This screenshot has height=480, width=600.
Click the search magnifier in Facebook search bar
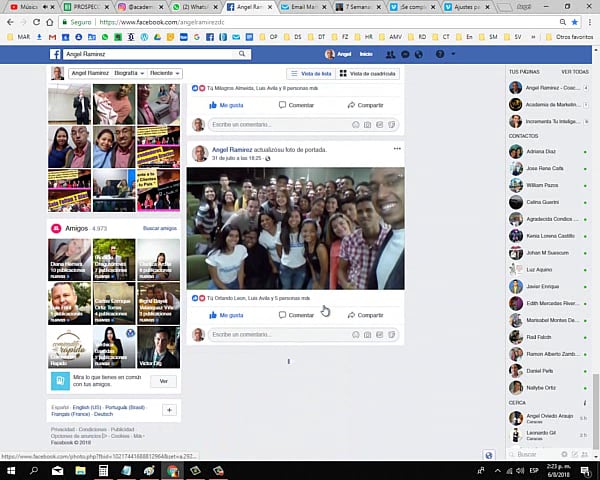[242, 54]
